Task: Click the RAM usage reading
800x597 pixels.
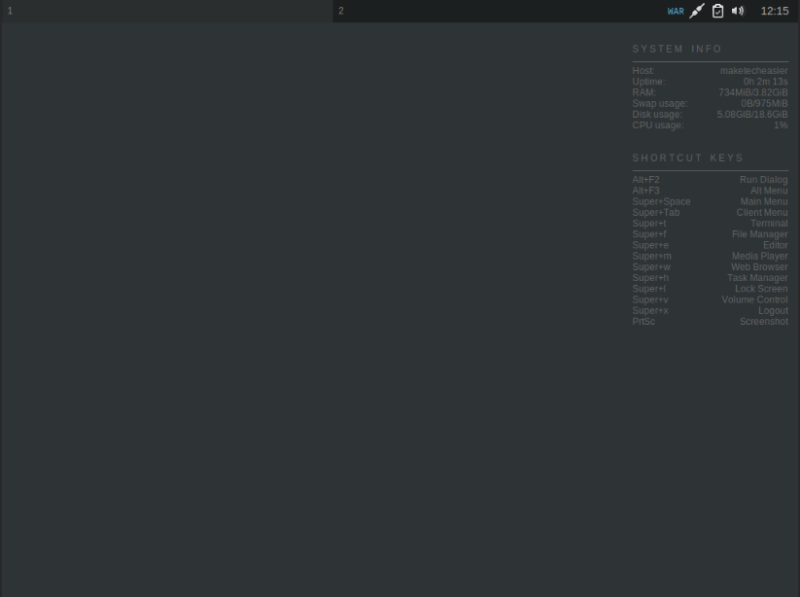Action: point(752,92)
